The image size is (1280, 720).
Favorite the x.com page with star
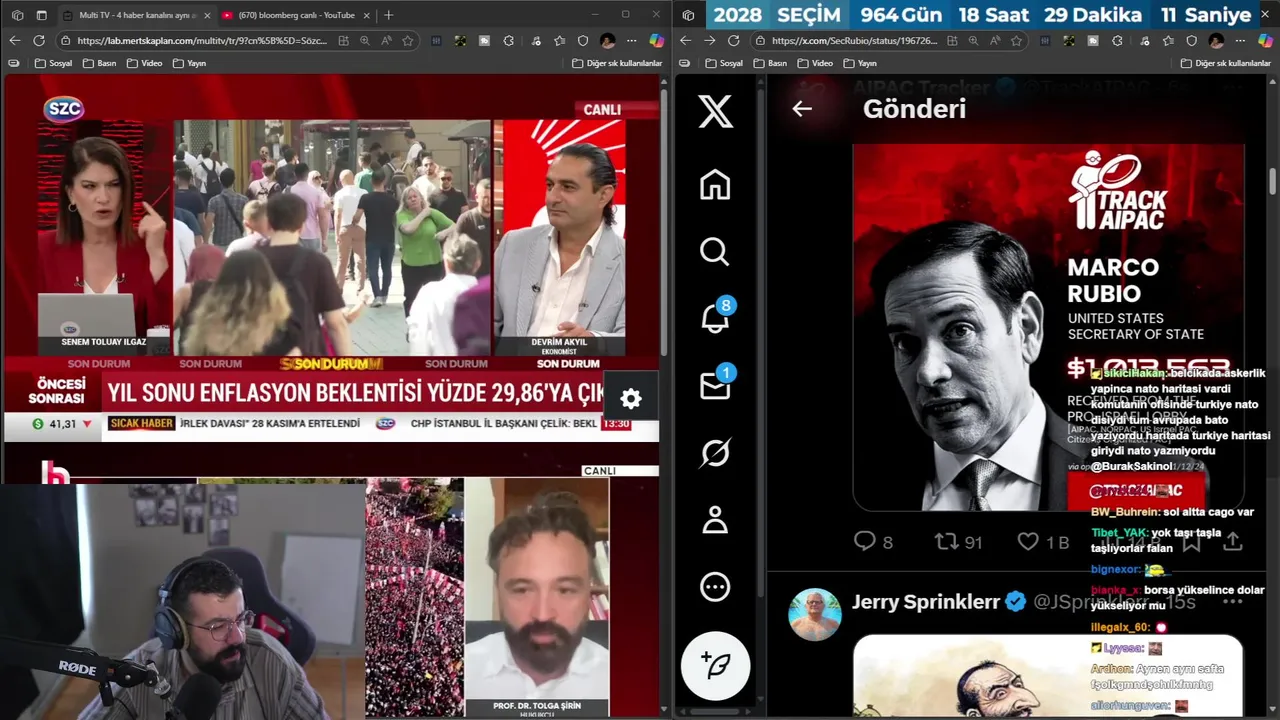click(x=1017, y=41)
